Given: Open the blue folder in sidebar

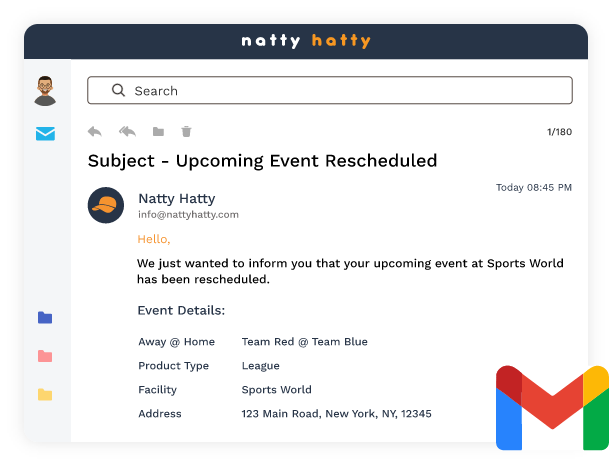Looking at the screenshot, I should 45,318.
